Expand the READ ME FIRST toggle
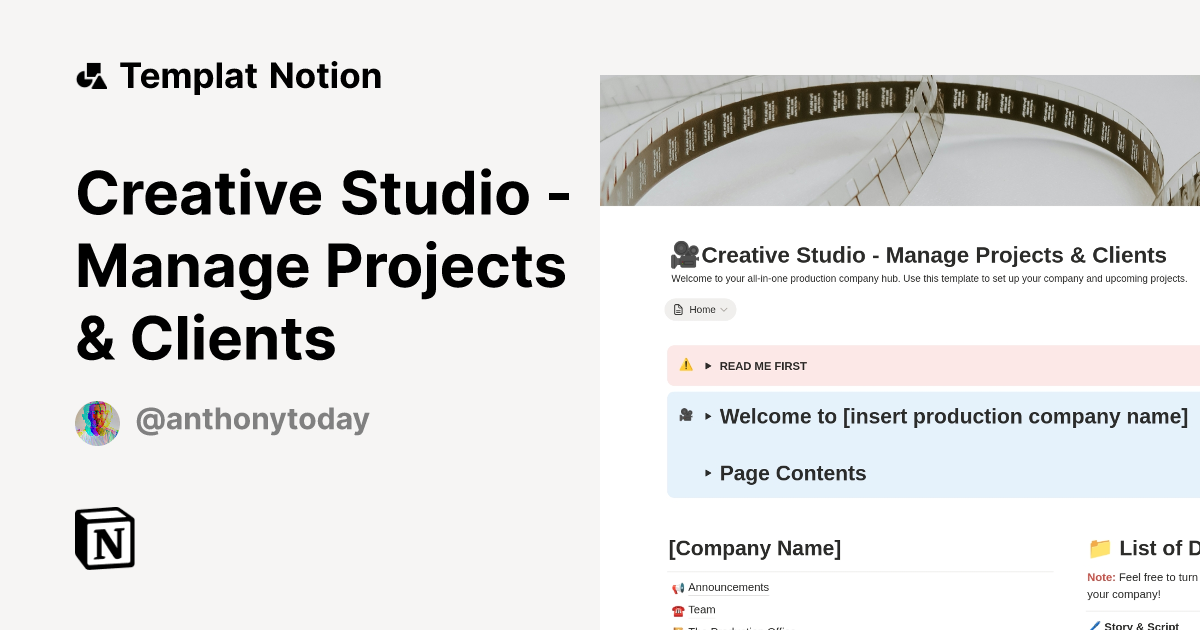The width and height of the screenshot is (1200, 630). coord(708,366)
